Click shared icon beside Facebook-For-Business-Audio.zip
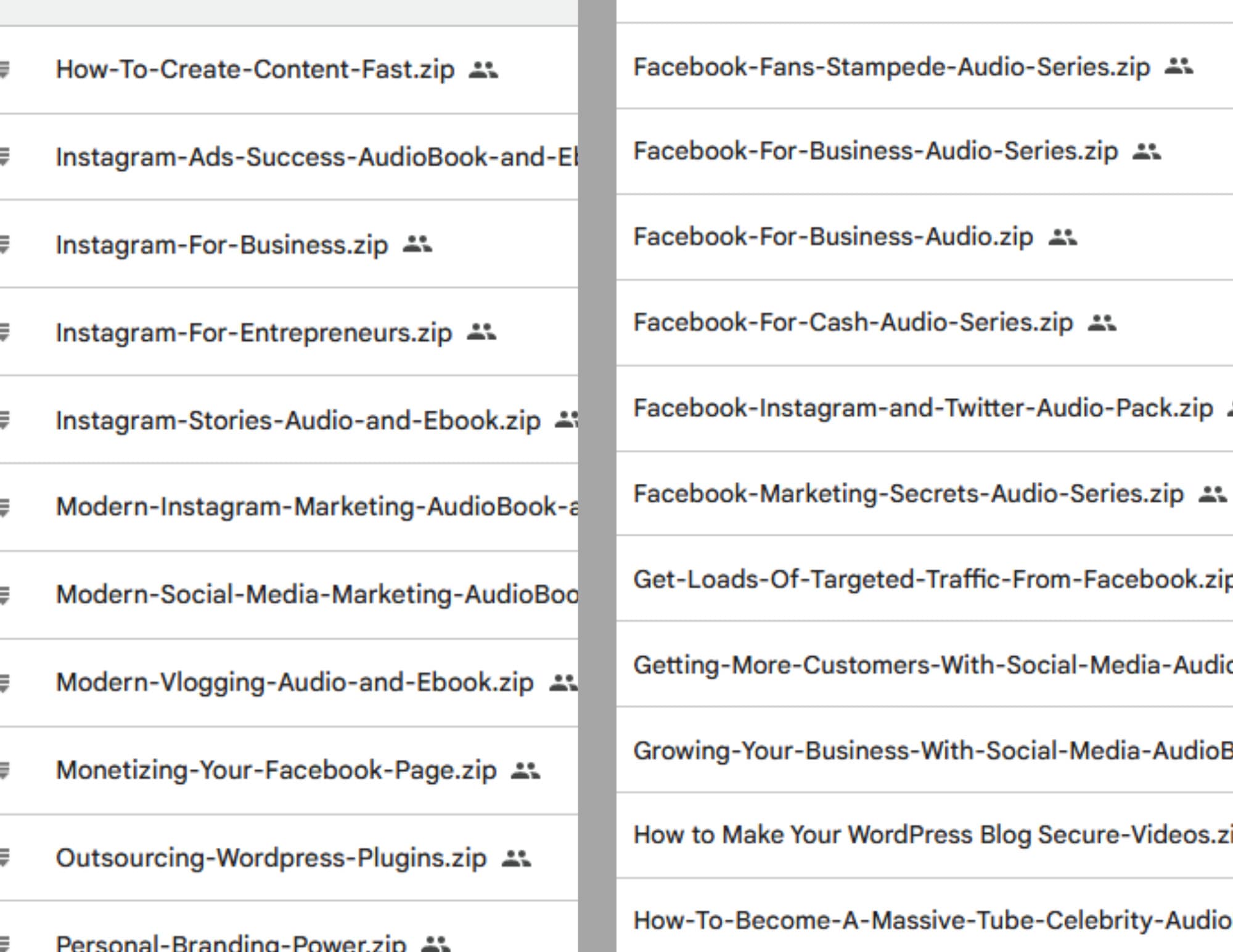The image size is (1233, 952). pos(1063,237)
